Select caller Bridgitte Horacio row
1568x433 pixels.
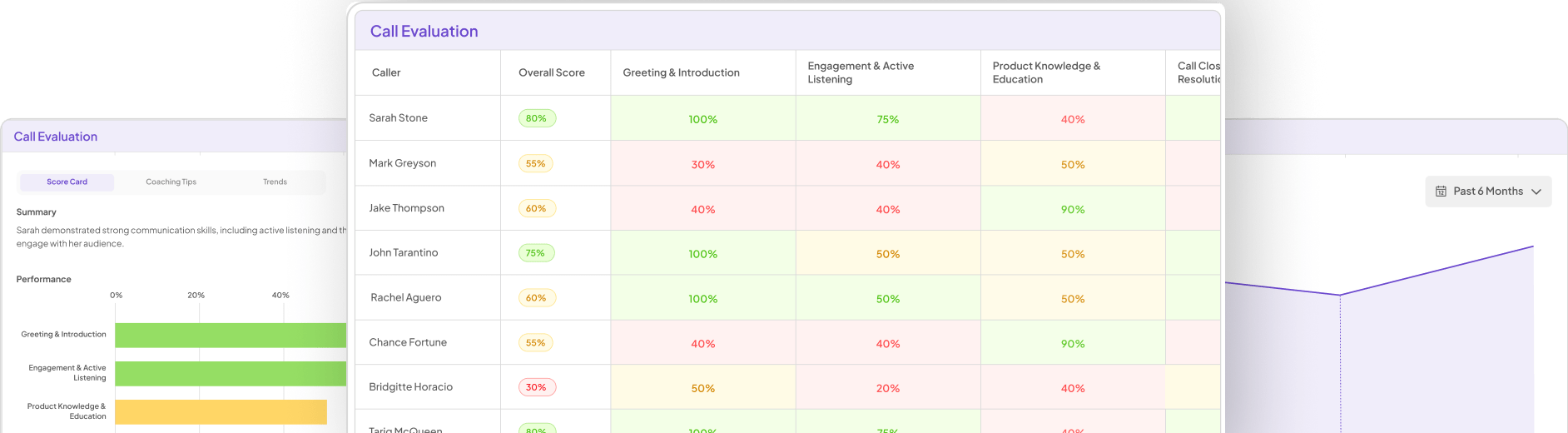point(787,387)
